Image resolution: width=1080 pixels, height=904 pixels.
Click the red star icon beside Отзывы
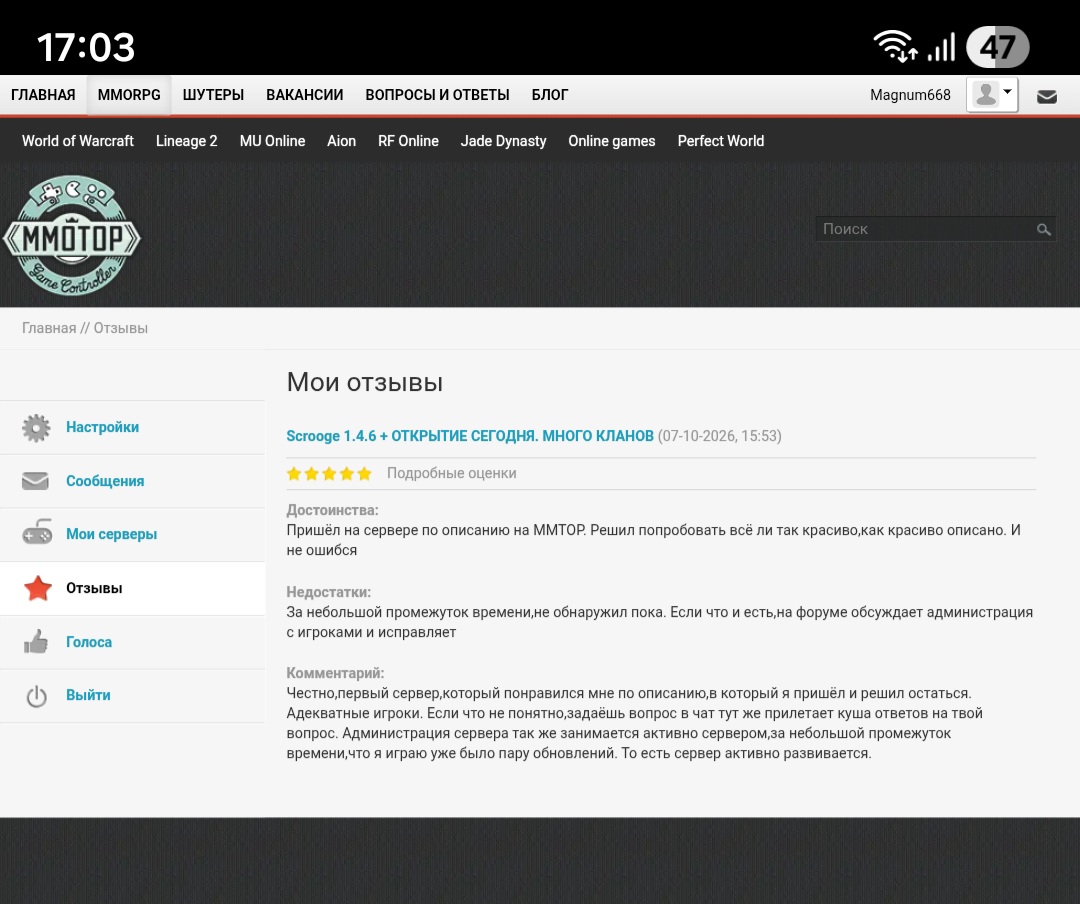tap(38, 588)
